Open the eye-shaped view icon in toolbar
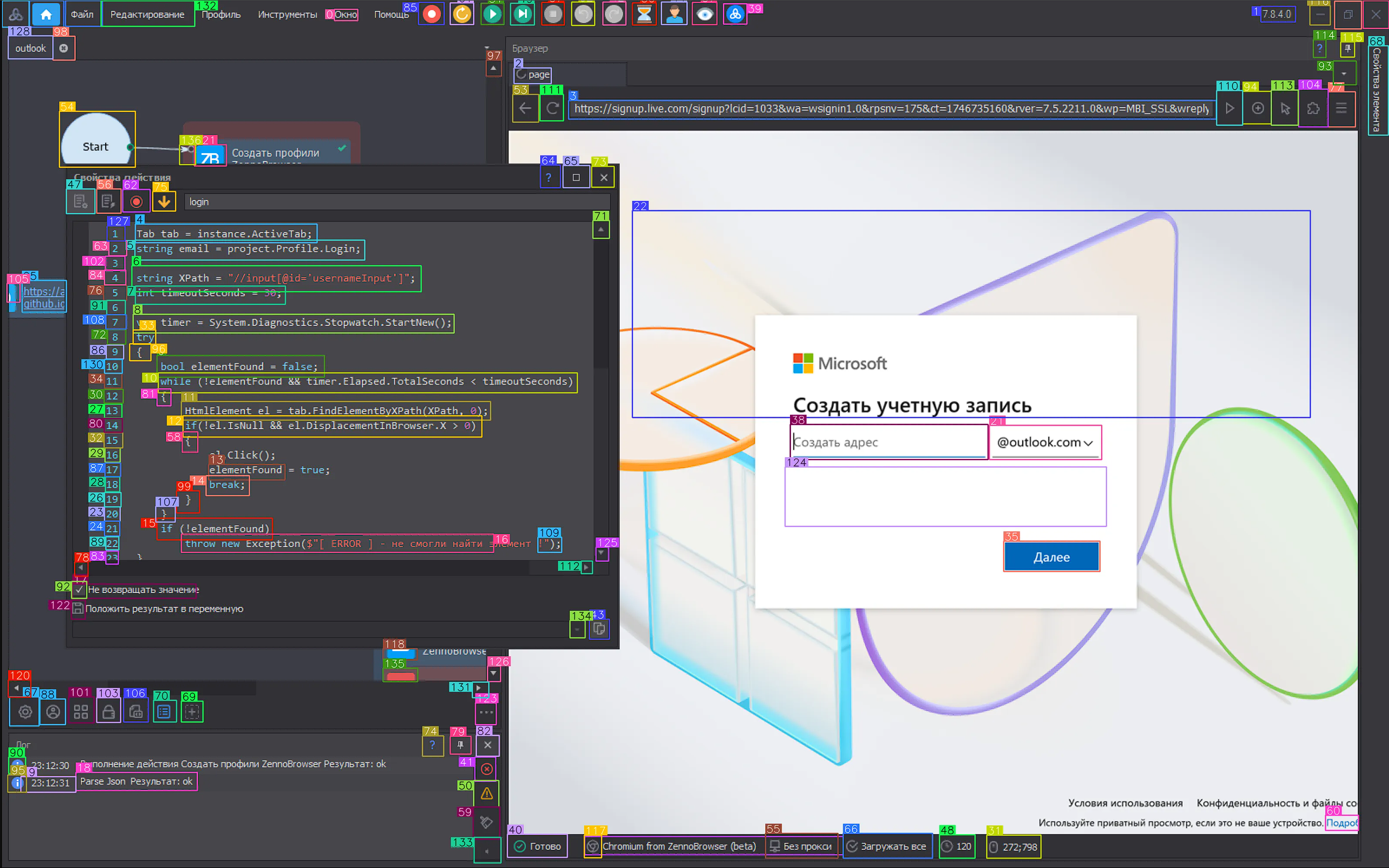Screen dimensions: 1389x868 click(x=704, y=14)
